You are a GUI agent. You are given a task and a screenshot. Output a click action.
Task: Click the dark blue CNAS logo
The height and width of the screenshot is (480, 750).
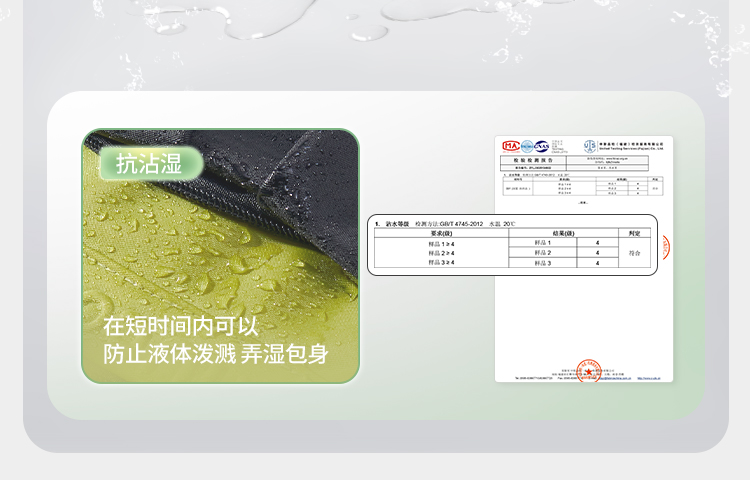coord(541,146)
